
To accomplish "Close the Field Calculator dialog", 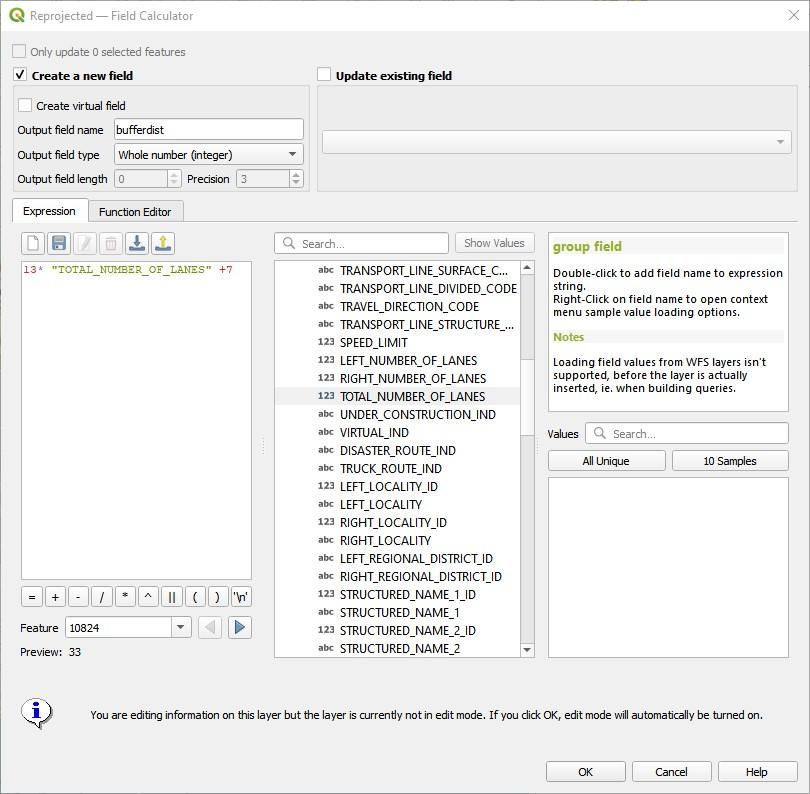I will [x=794, y=15].
